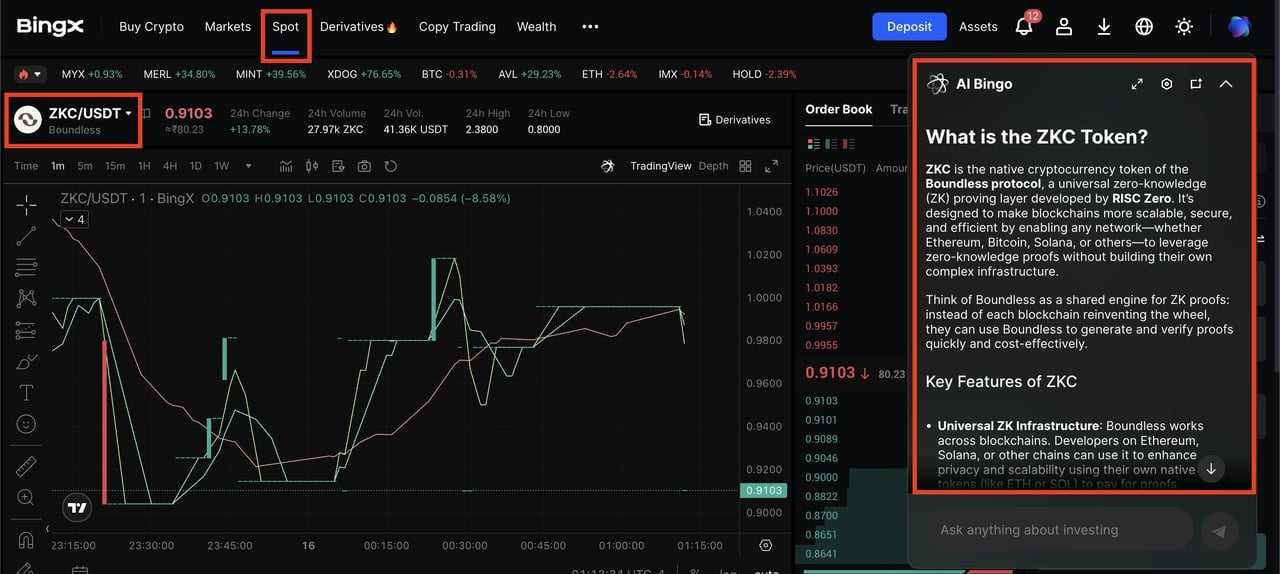Expand chart to fullscreen

[x=771, y=166]
